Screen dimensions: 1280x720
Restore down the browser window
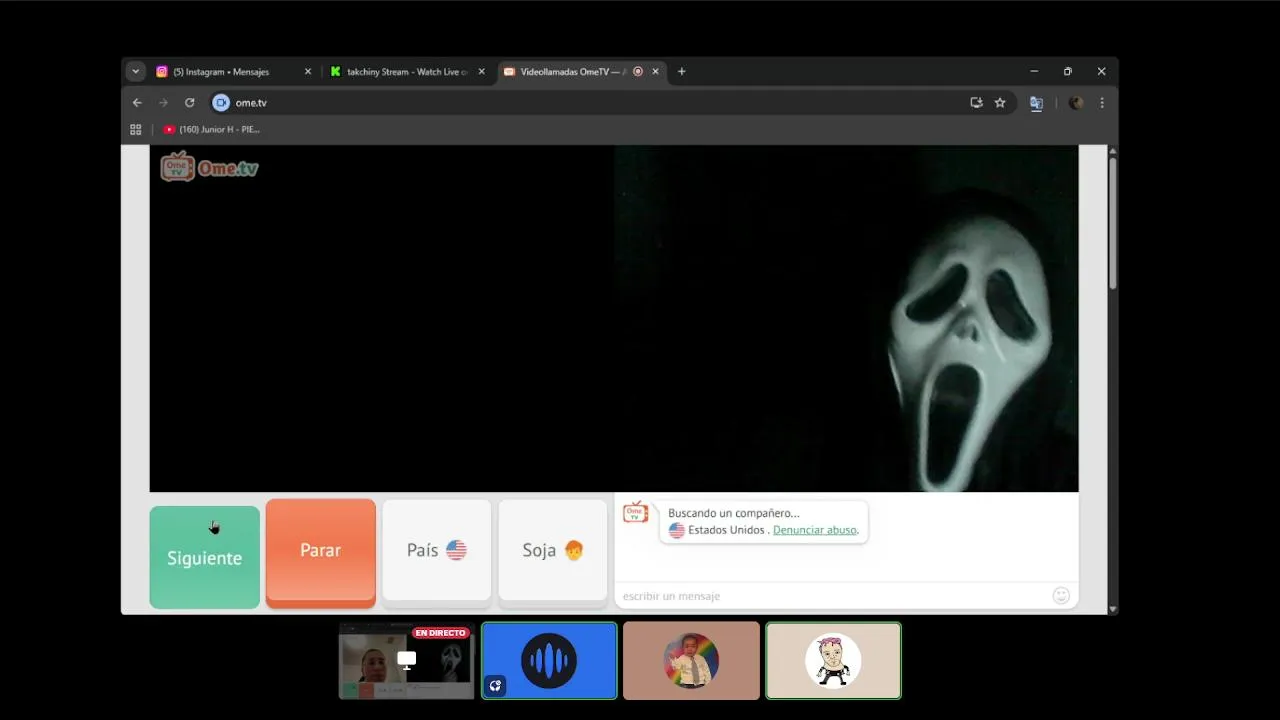[x=1068, y=72]
